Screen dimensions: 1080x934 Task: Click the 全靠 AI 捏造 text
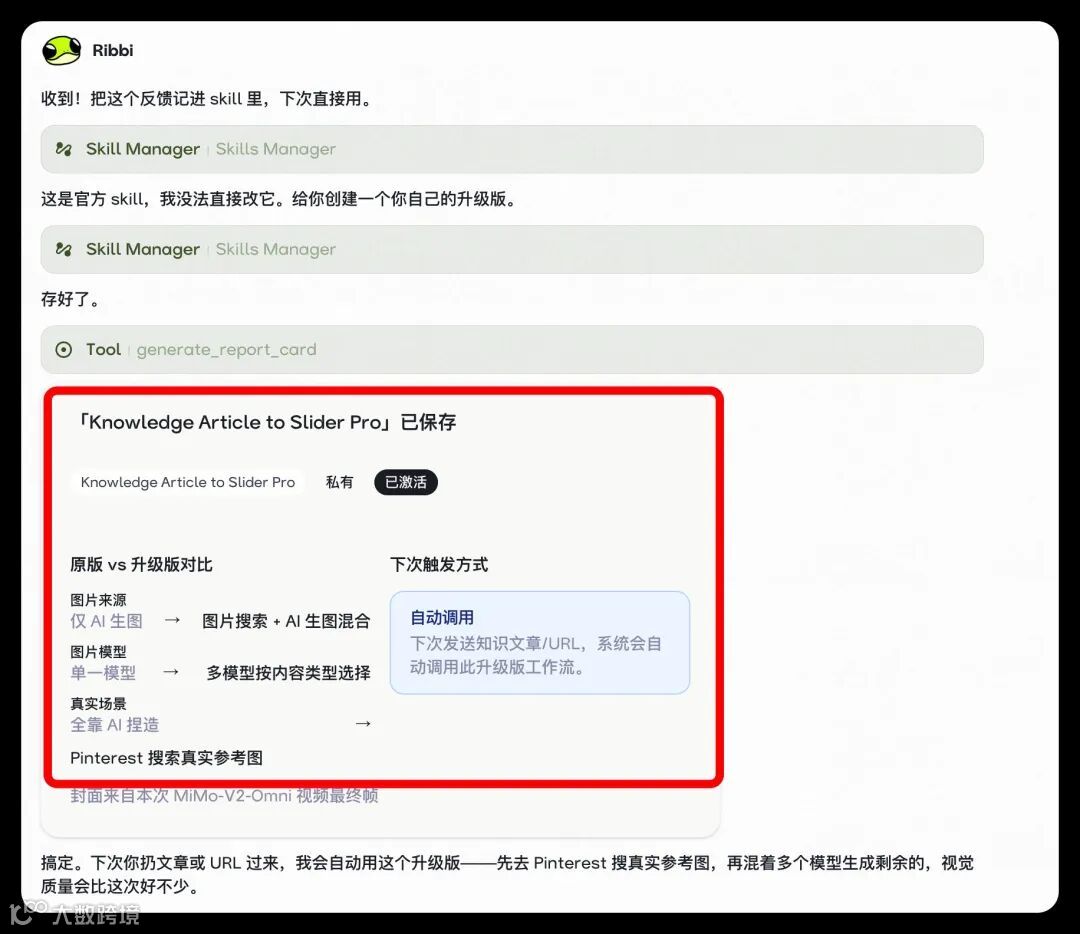pyautogui.click(x=114, y=725)
